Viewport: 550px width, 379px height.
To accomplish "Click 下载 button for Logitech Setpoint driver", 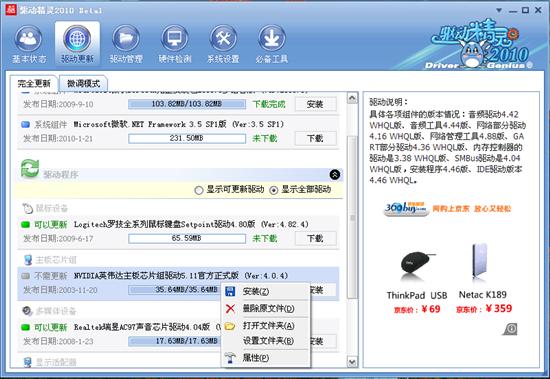I will (x=315, y=238).
